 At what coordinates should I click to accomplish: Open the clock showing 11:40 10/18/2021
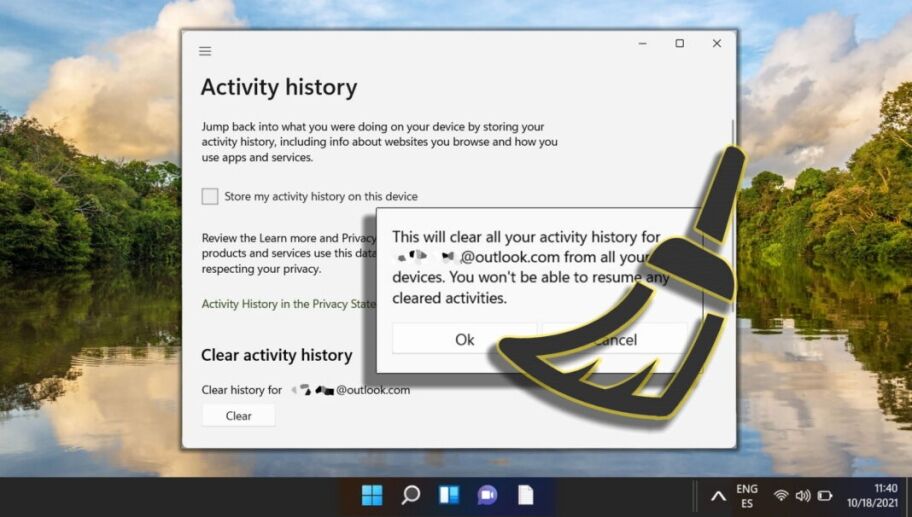point(872,495)
